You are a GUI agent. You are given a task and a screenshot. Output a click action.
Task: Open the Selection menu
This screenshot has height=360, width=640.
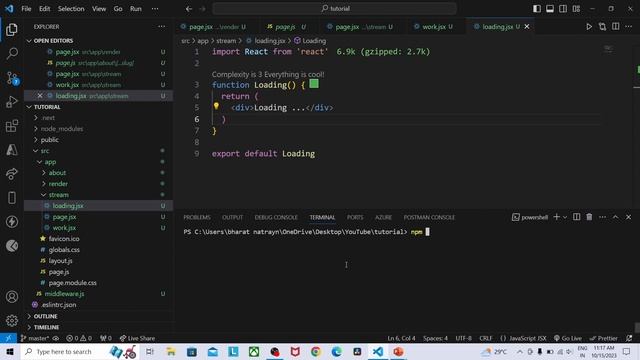[x=71, y=9]
